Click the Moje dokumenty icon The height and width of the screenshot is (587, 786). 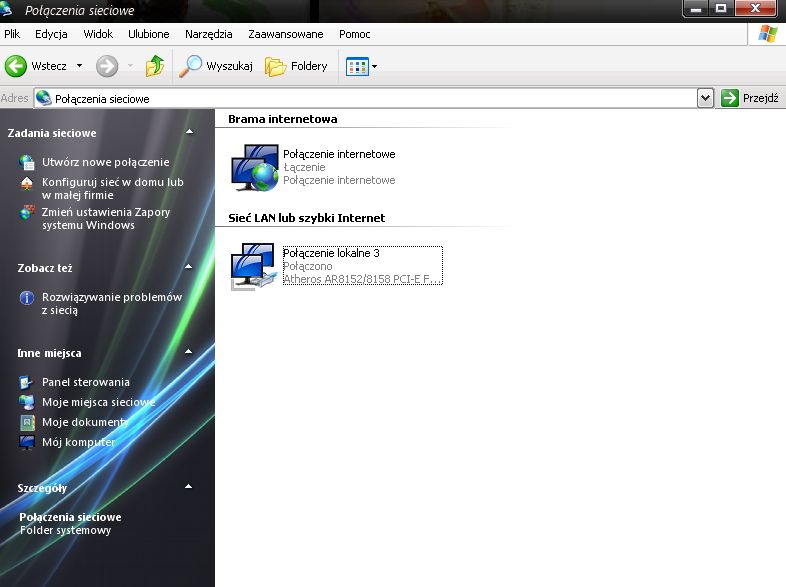click(27, 423)
